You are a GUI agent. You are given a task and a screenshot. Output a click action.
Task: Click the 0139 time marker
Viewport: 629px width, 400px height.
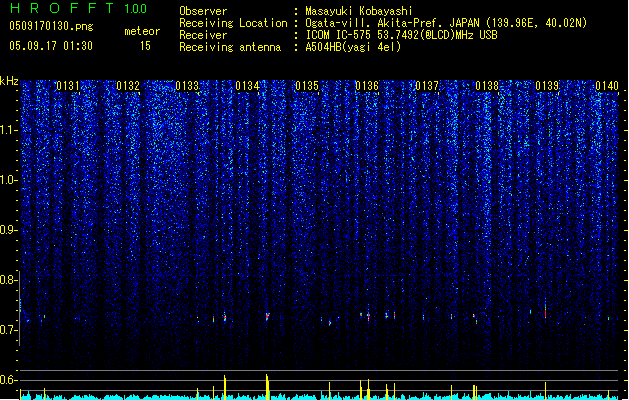tap(547, 86)
